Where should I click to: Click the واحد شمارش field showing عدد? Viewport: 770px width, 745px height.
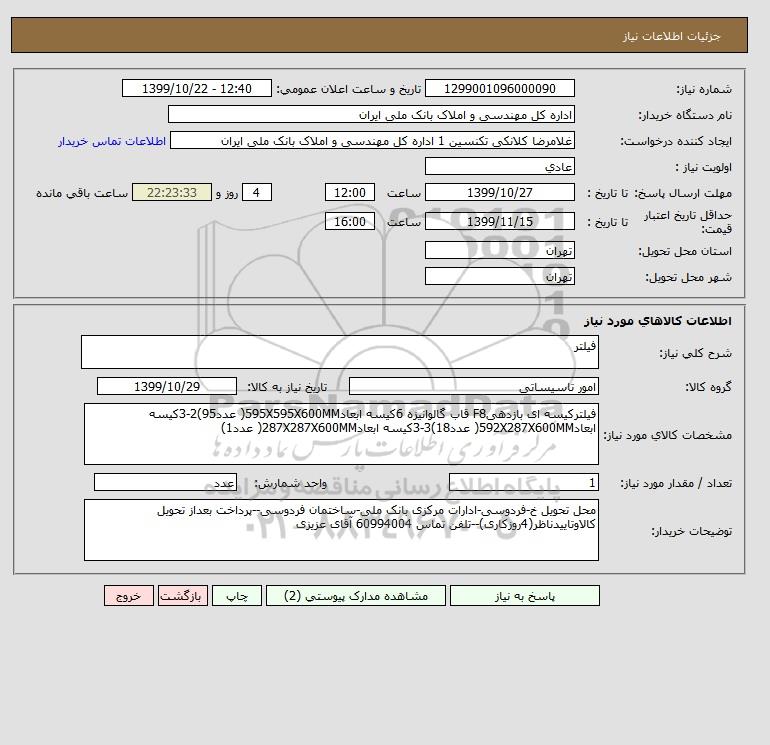tap(165, 482)
